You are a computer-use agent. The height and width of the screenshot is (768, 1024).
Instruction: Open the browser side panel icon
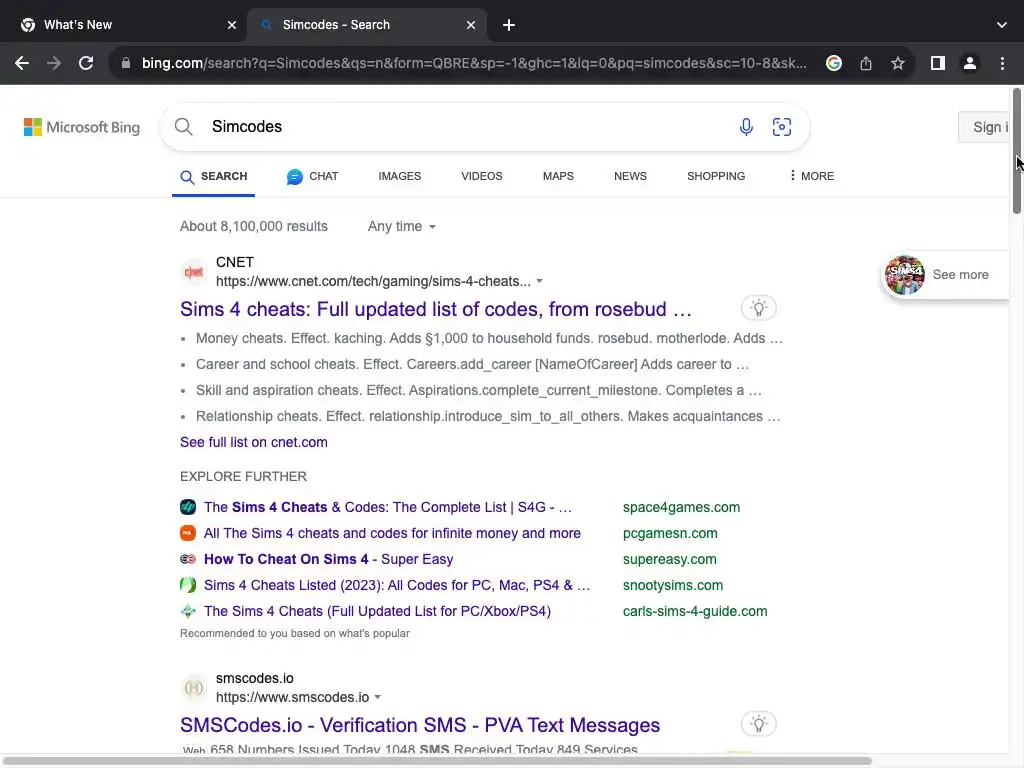(x=938, y=63)
